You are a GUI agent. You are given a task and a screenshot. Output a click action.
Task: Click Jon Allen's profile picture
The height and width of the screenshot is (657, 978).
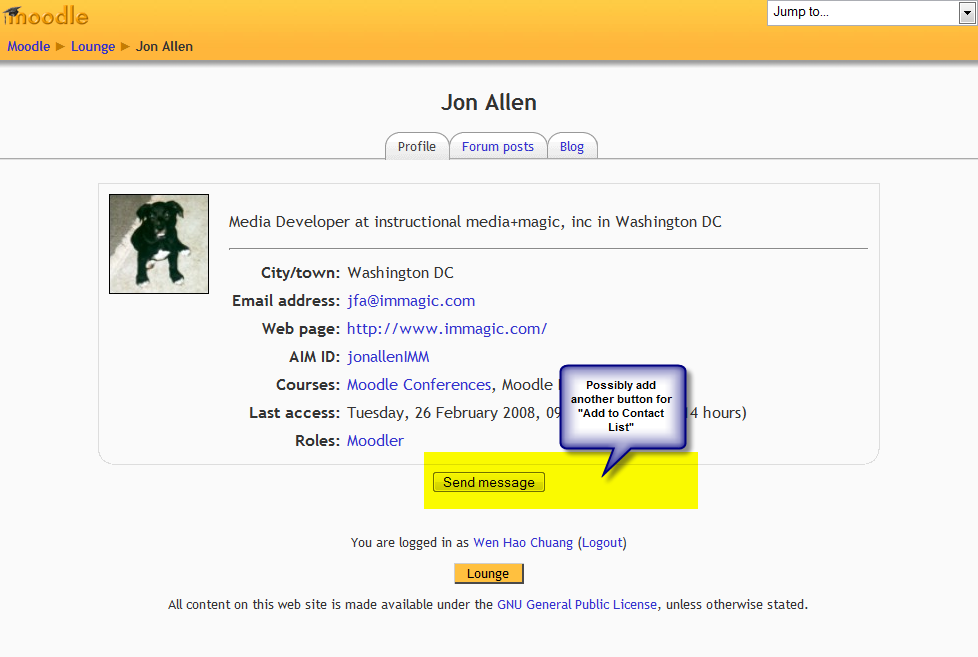[x=159, y=244]
